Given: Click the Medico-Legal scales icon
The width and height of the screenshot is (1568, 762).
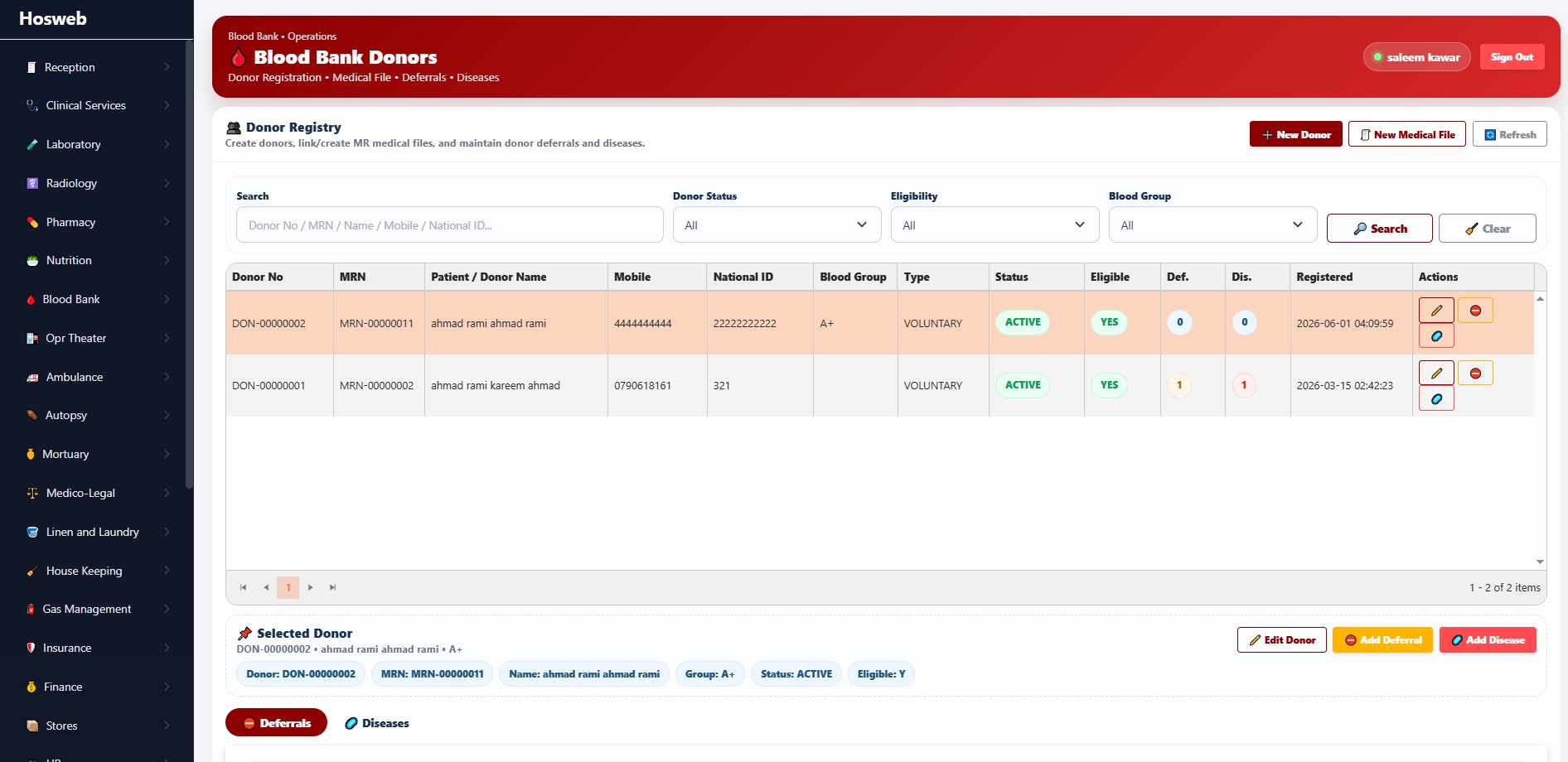Looking at the screenshot, I should [x=32, y=494].
